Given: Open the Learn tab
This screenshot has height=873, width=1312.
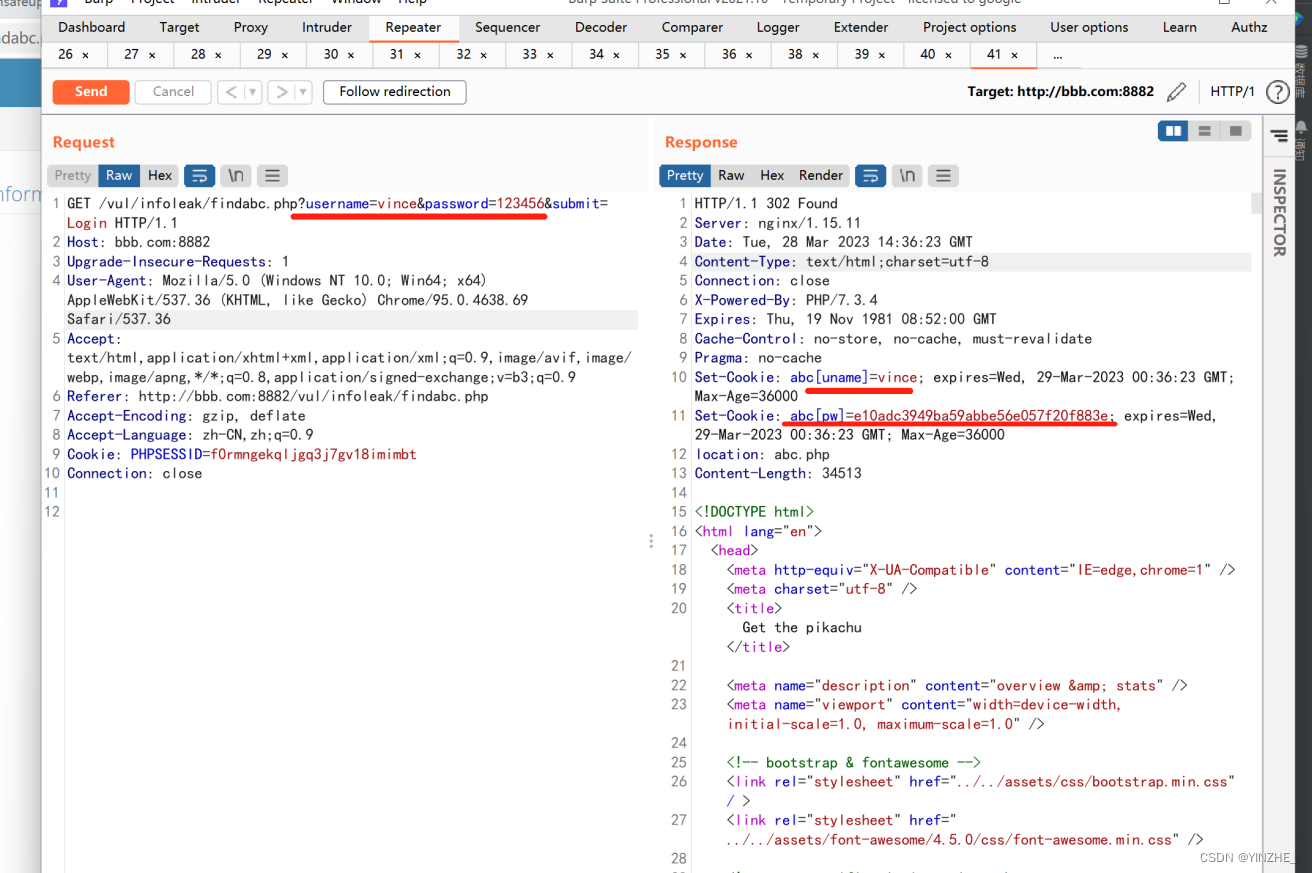Looking at the screenshot, I should 1180,27.
